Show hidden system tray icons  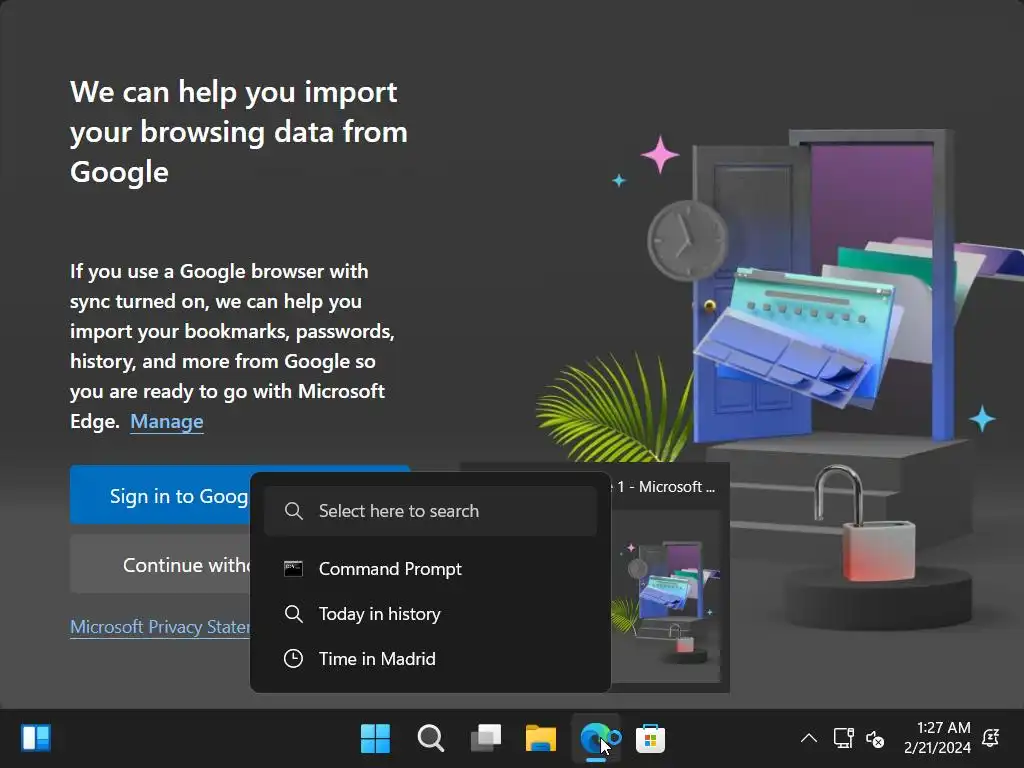click(808, 739)
